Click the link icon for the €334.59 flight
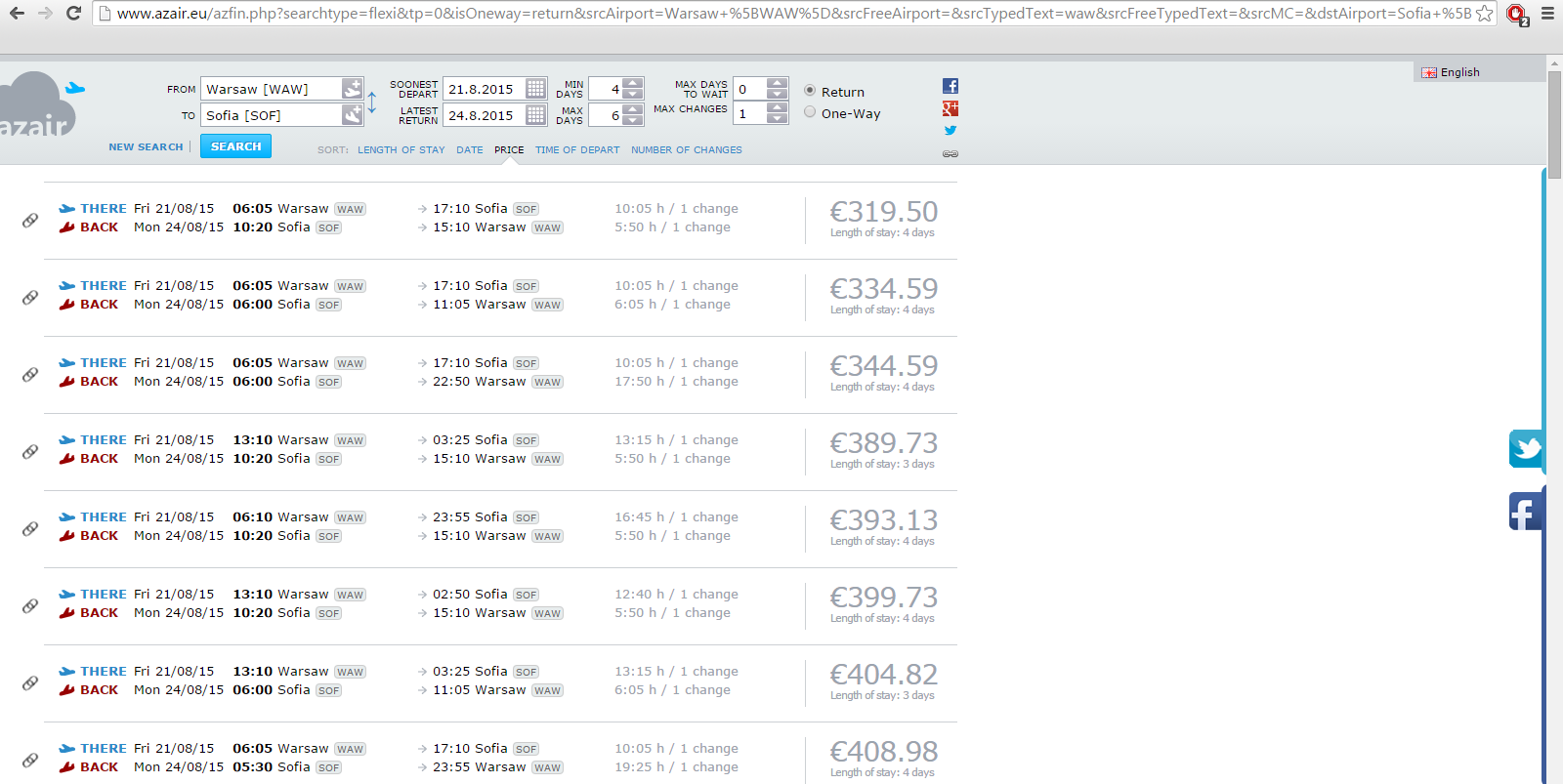Image resolution: width=1563 pixels, height=784 pixels. click(x=30, y=297)
